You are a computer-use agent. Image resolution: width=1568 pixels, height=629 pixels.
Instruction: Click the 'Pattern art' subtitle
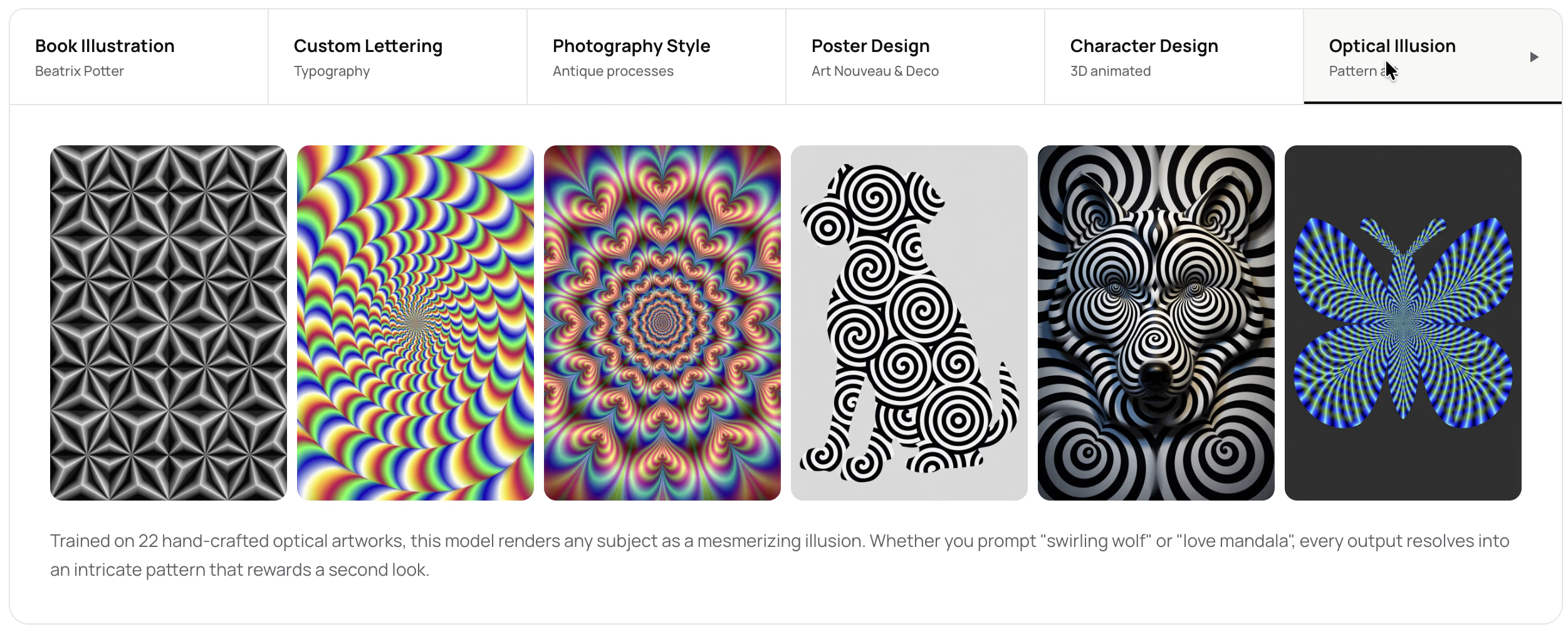tap(1364, 71)
